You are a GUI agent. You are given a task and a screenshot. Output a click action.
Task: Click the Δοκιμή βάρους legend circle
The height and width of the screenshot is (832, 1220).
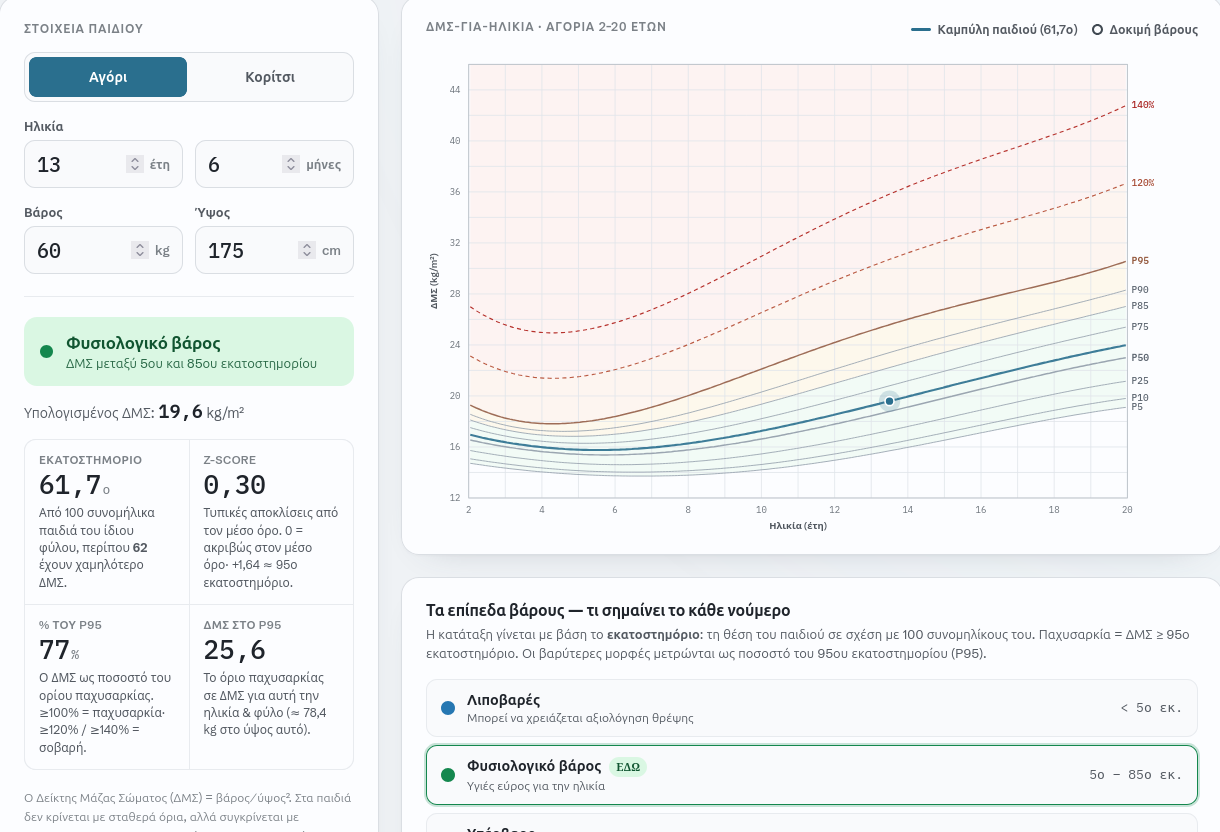tap(1097, 30)
